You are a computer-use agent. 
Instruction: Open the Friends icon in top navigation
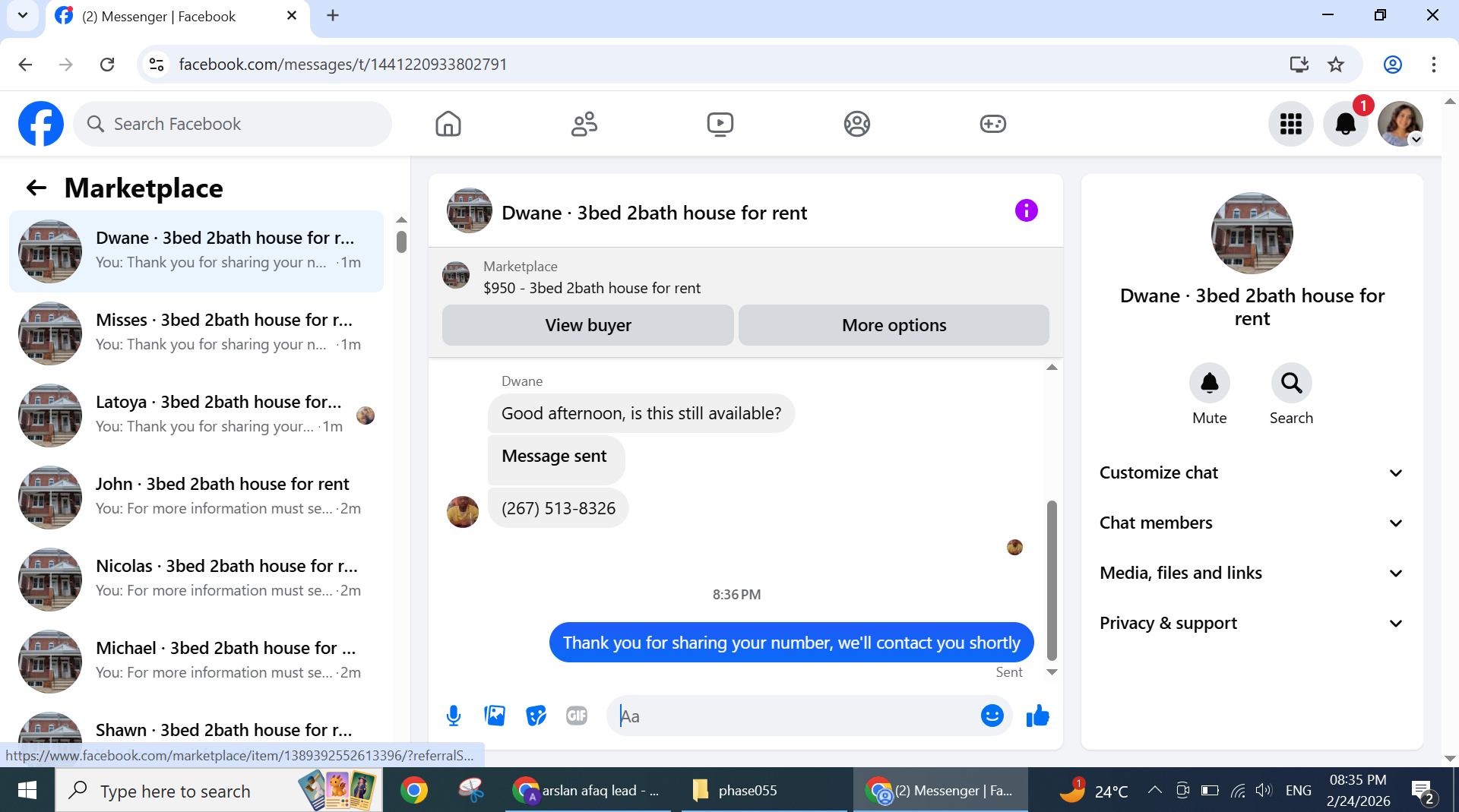(584, 124)
